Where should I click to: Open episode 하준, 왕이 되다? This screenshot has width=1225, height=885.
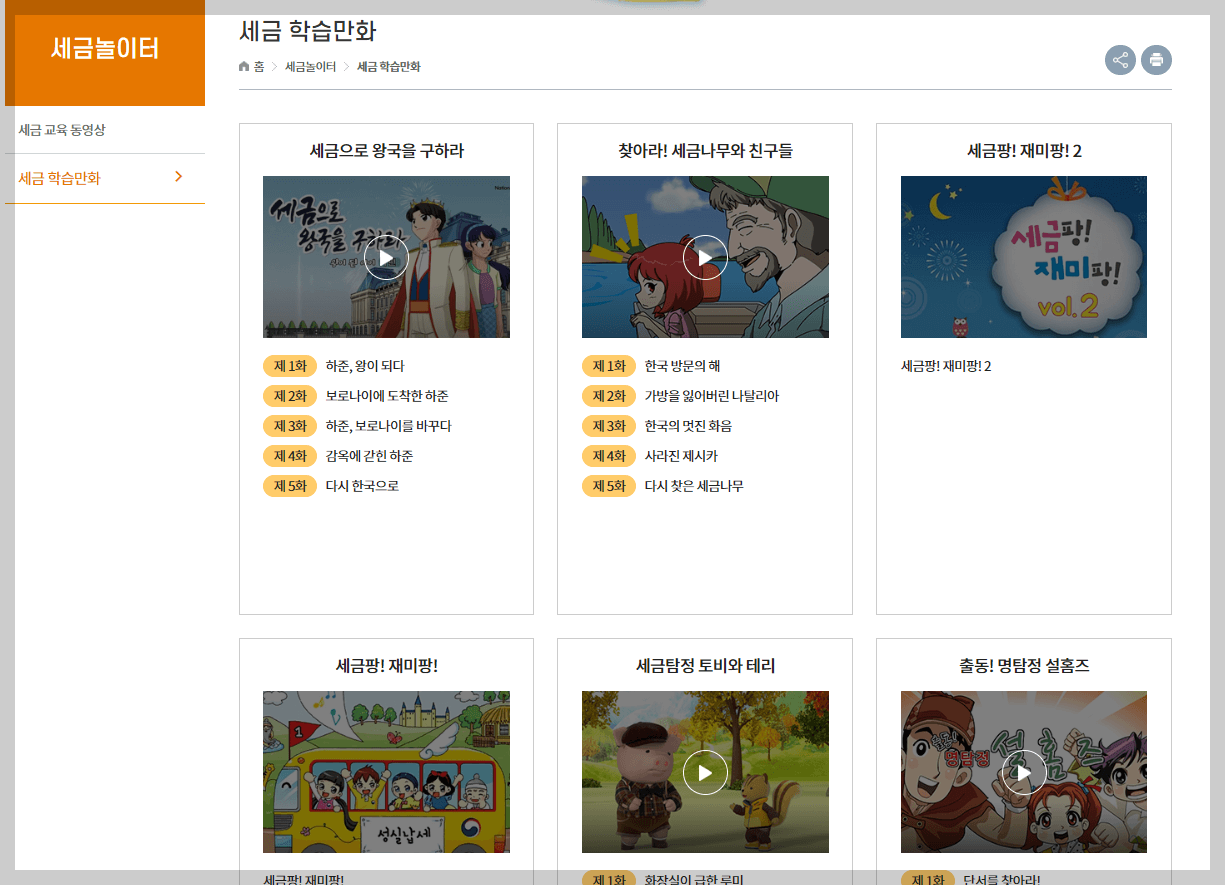tap(365, 366)
